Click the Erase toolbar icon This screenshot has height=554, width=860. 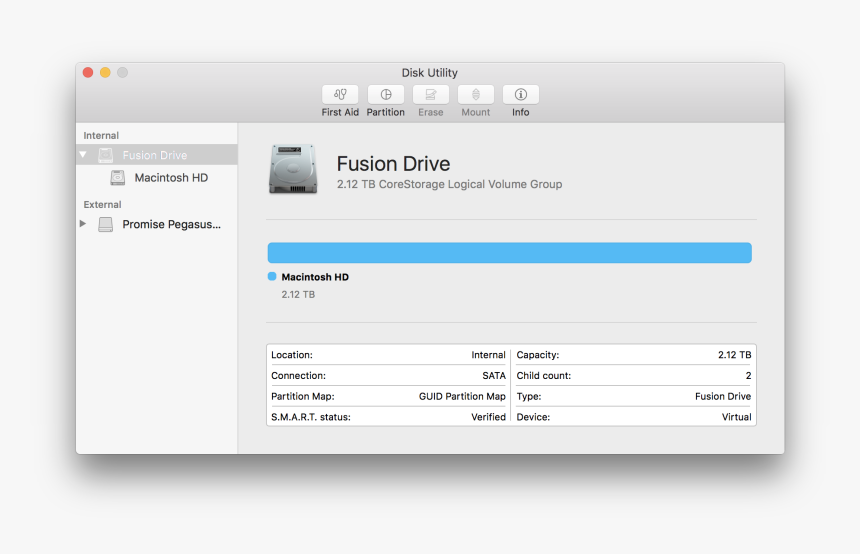(431, 94)
